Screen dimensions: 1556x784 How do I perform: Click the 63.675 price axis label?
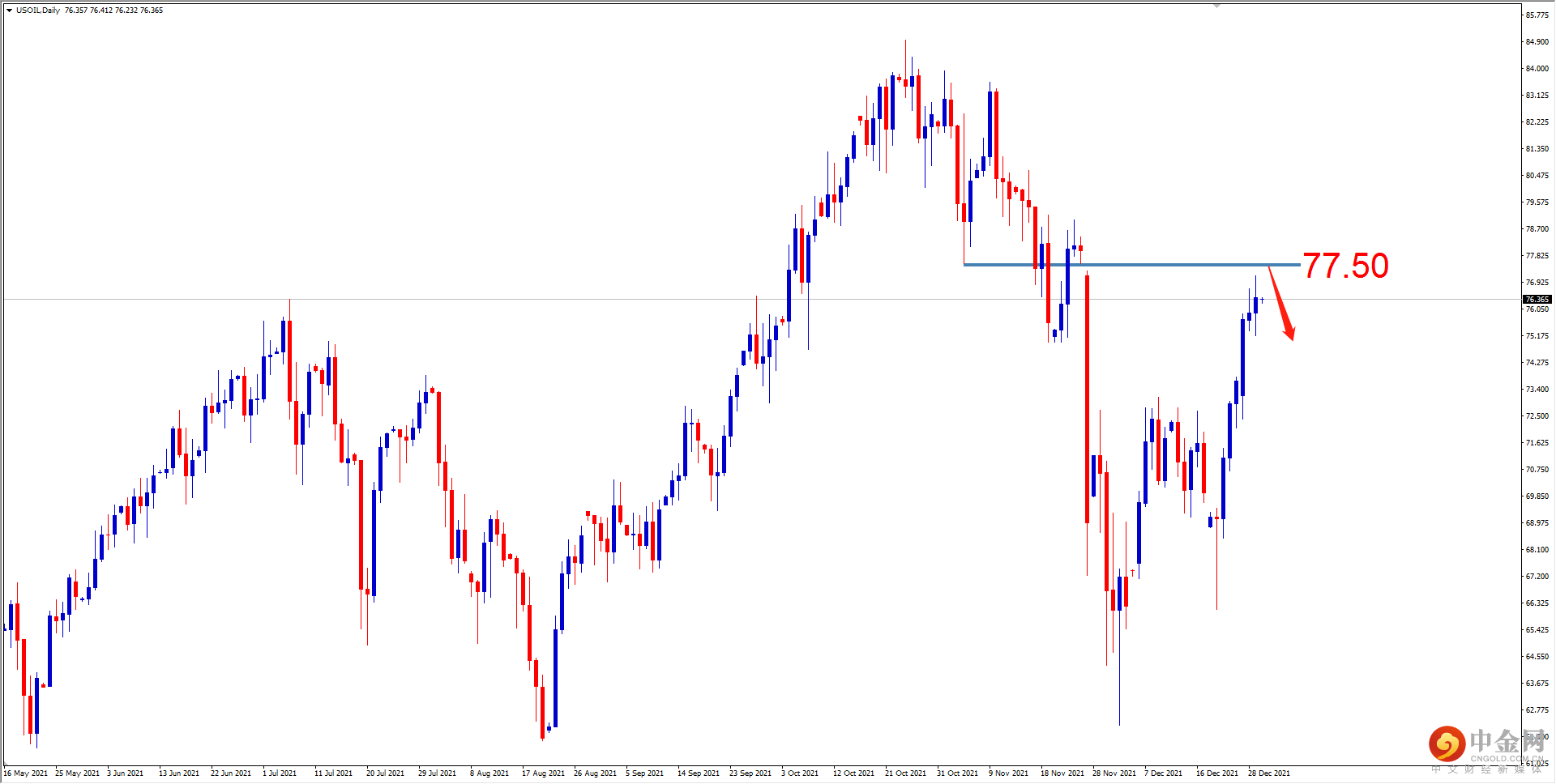1537,684
